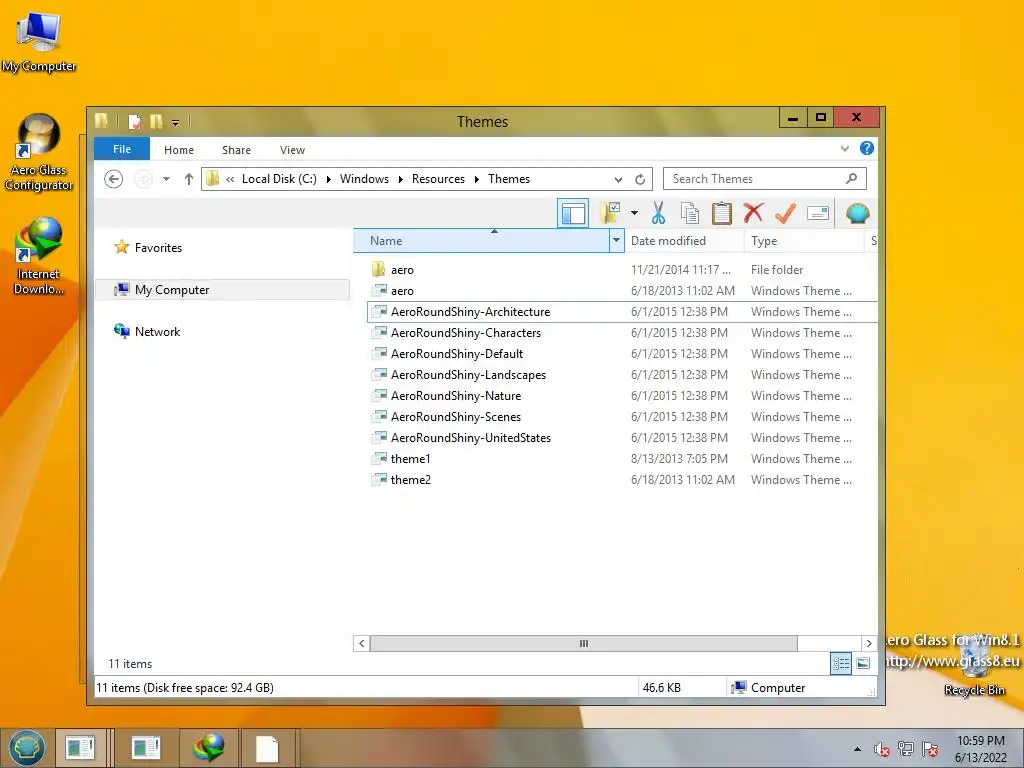Image resolution: width=1024 pixels, height=768 pixels.
Task: Open the Name column filter dropdown
Action: point(616,240)
